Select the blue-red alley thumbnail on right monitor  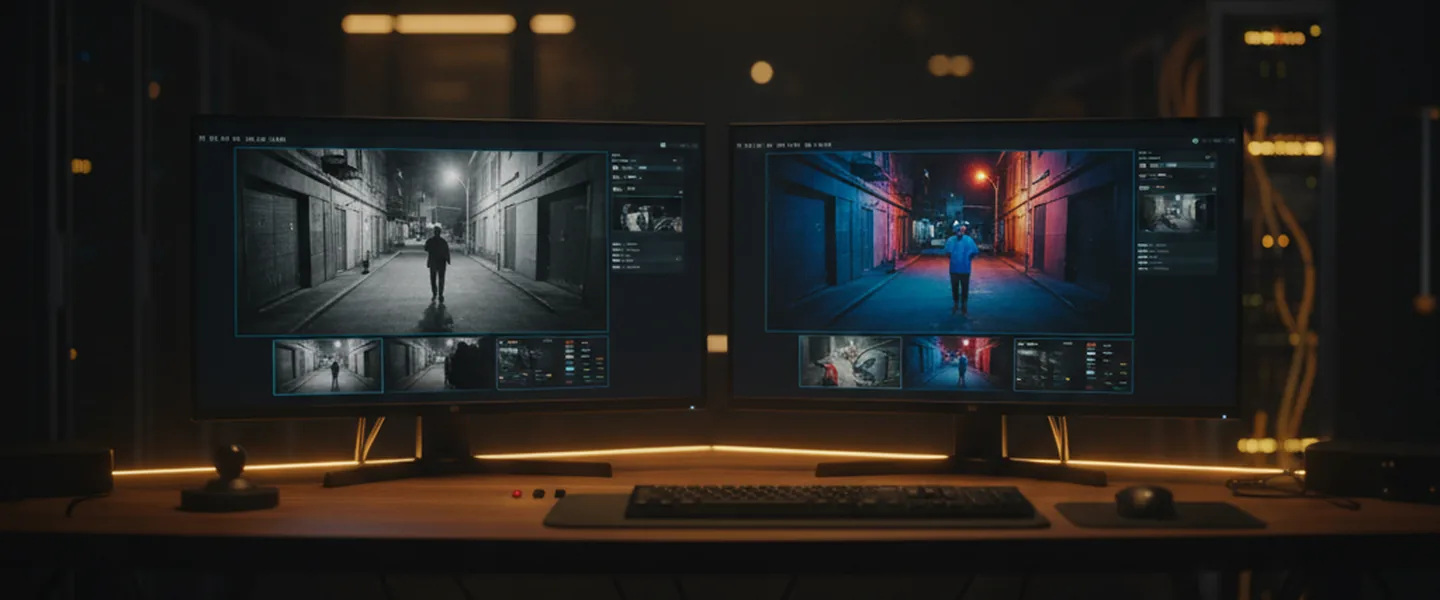click(957, 362)
